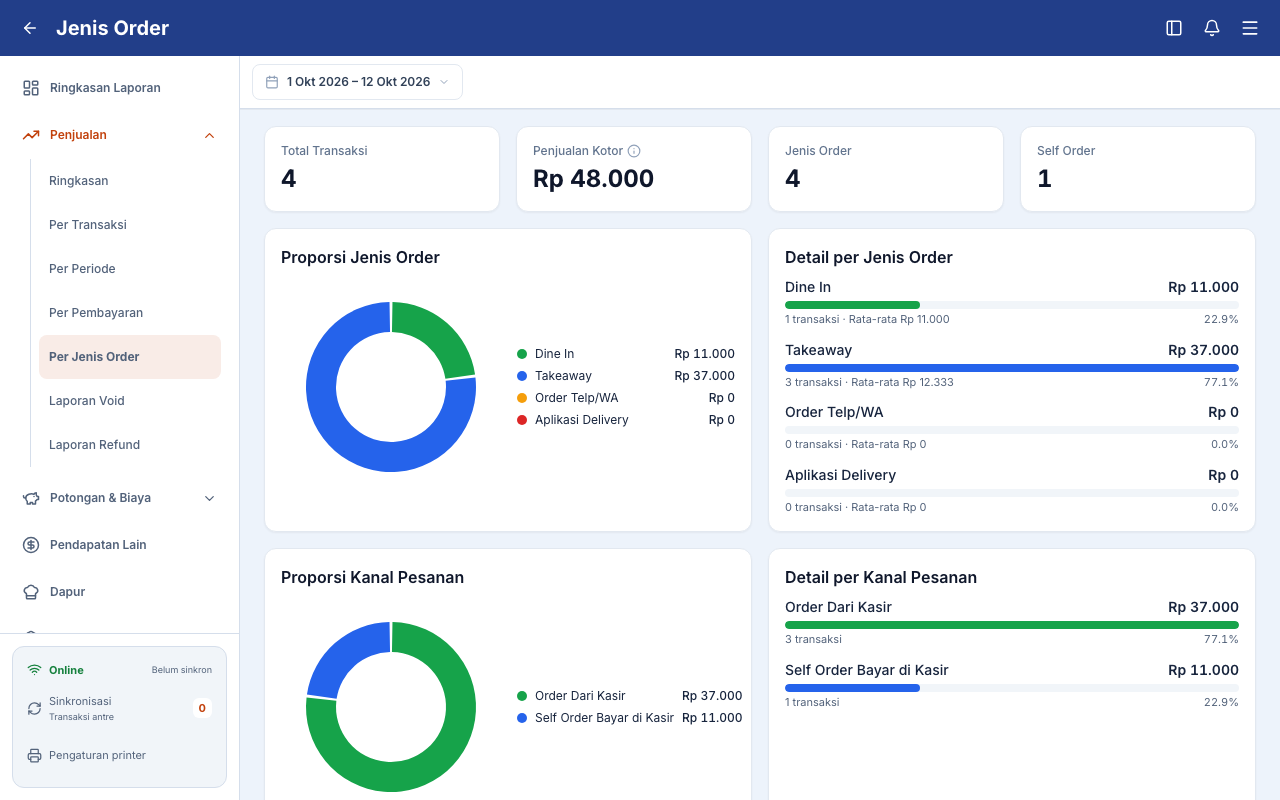Open notifications bell icon

pyautogui.click(x=1212, y=28)
